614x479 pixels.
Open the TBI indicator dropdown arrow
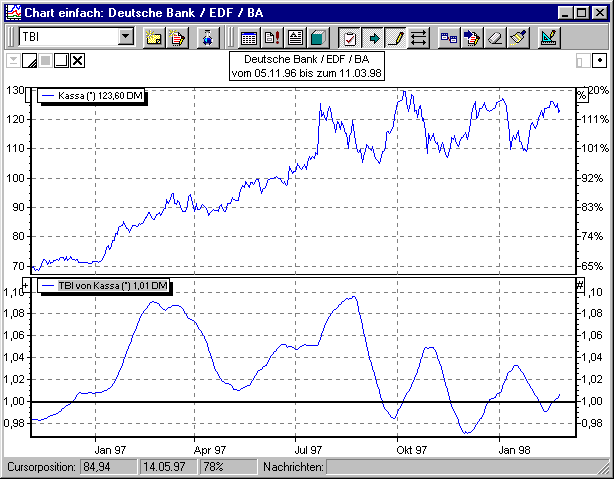(125, 38)
